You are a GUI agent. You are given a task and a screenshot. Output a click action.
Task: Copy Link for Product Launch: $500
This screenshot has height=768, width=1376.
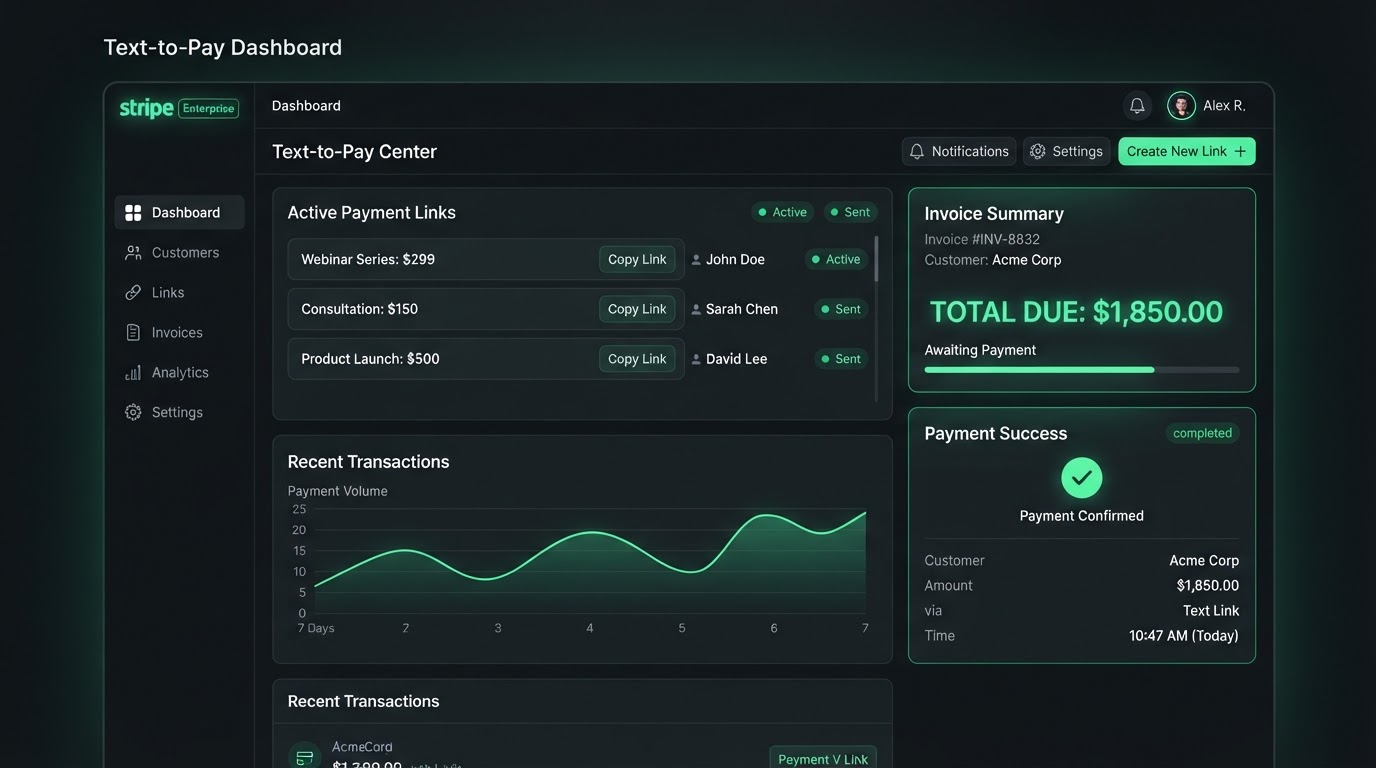pyautogui.click(x=637, y=359)
